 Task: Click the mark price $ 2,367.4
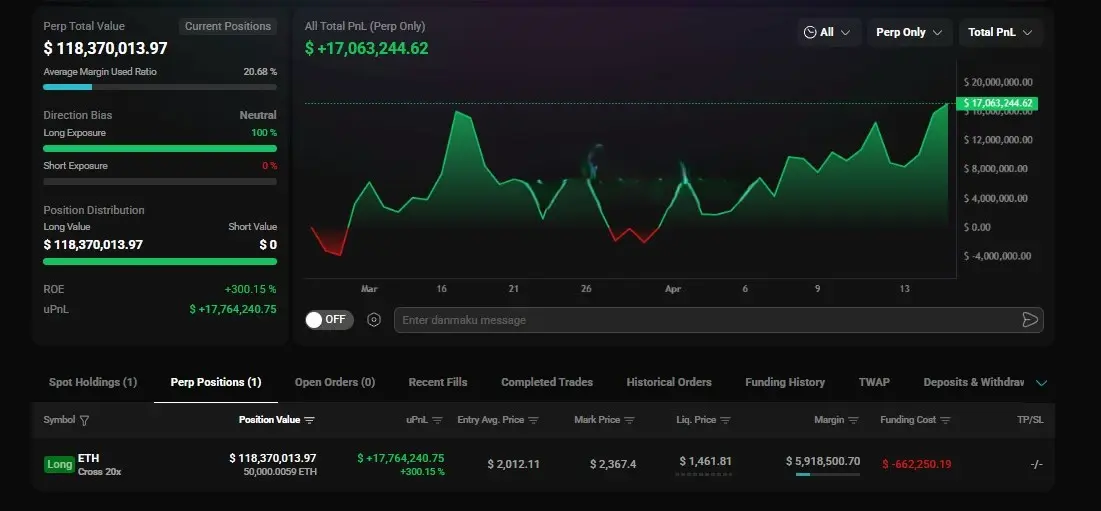[613, 465]
